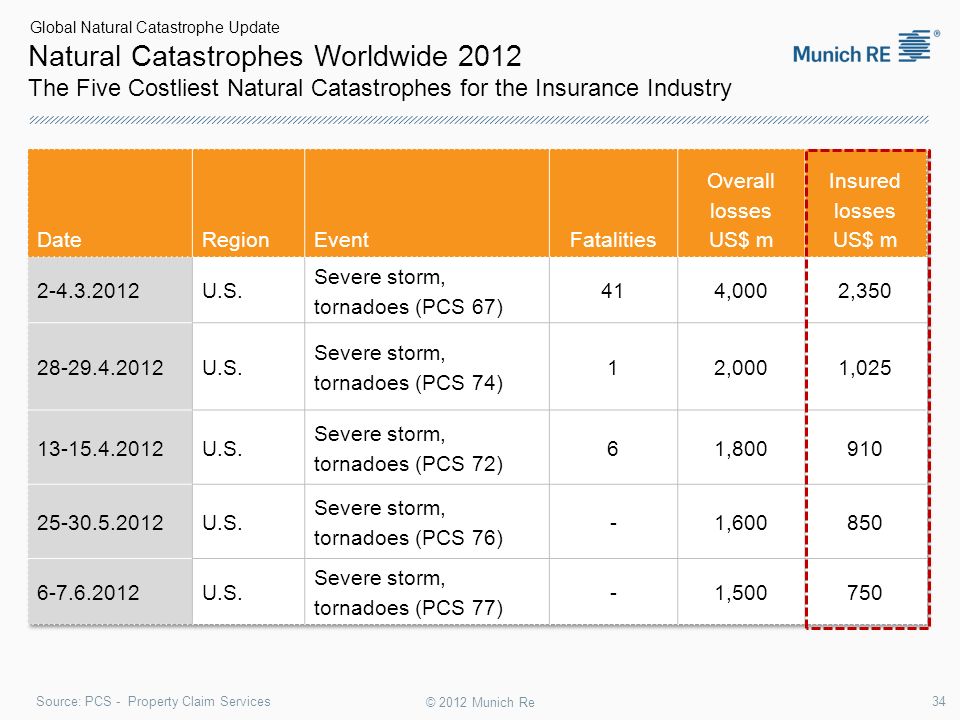
Task: Select the overall losses value '1,500'
Action: pyautogui.click(x=741, y=592)
